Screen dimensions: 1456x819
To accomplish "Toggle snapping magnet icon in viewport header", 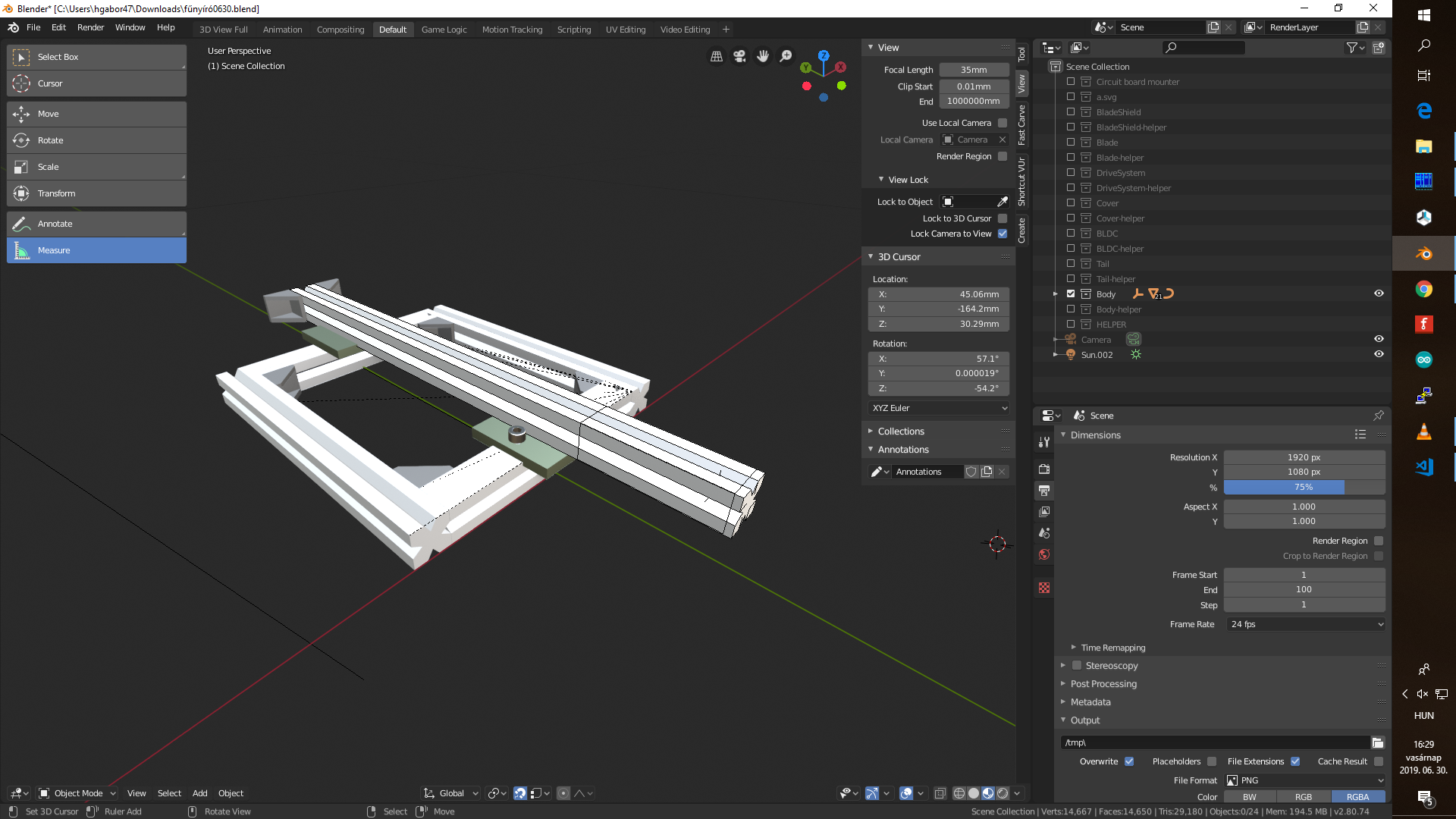I will pos(520,793).
